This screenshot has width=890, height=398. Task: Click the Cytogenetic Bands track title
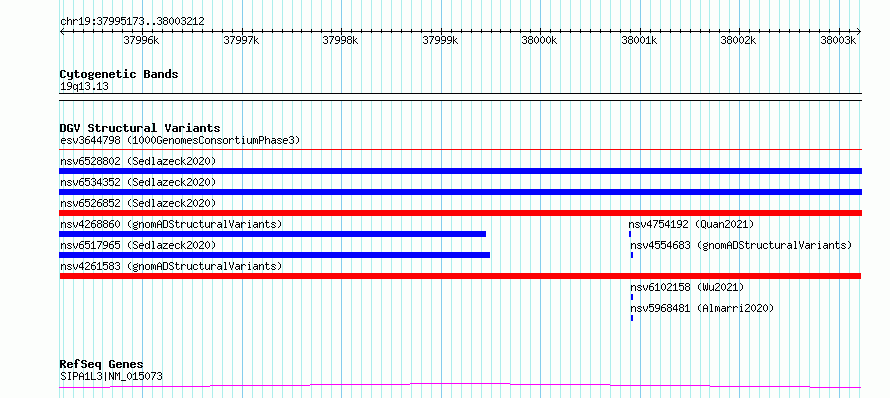pos(119,74)
